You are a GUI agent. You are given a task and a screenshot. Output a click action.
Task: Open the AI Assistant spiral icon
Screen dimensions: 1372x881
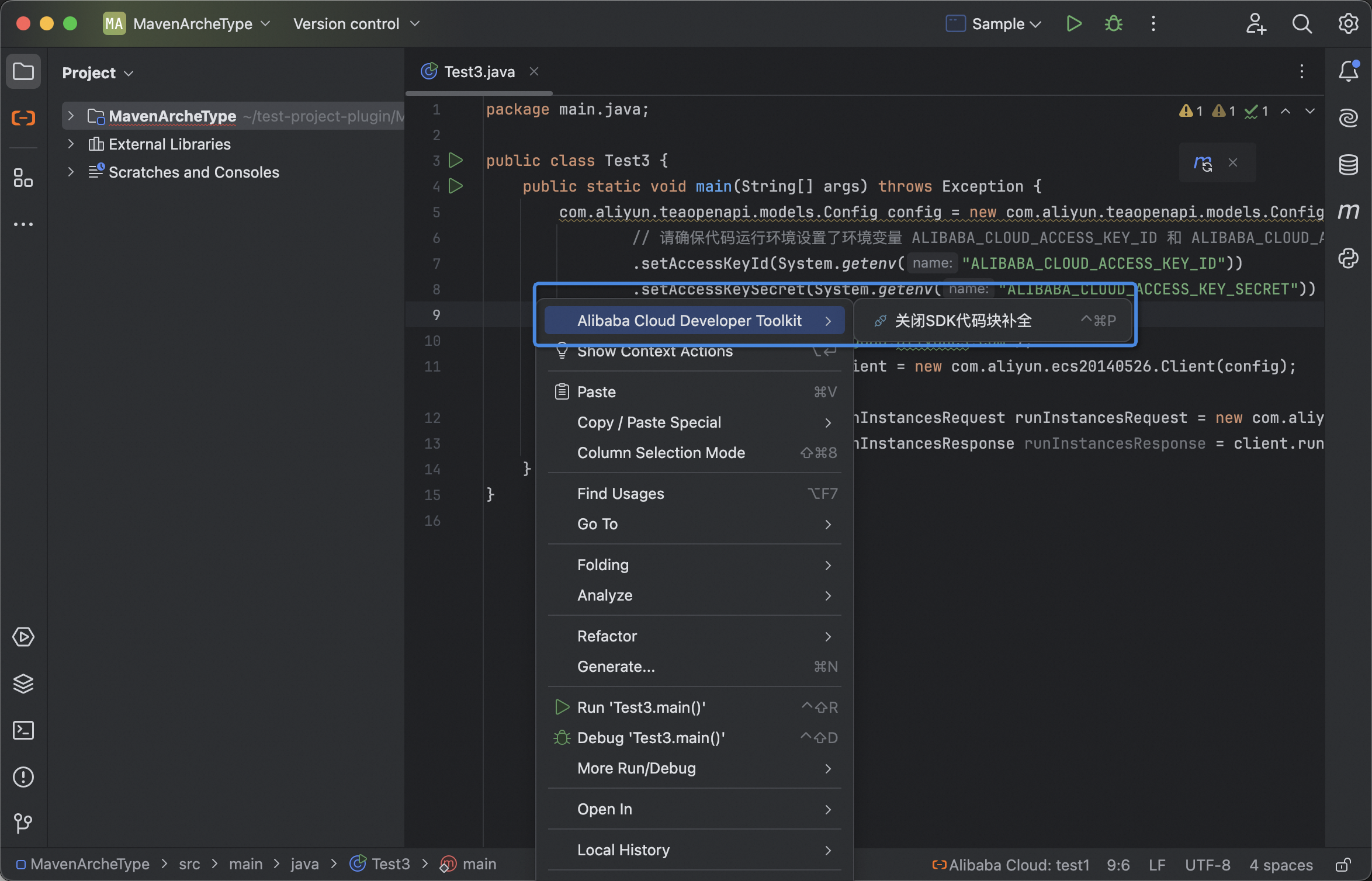[x=1349, y=118]
